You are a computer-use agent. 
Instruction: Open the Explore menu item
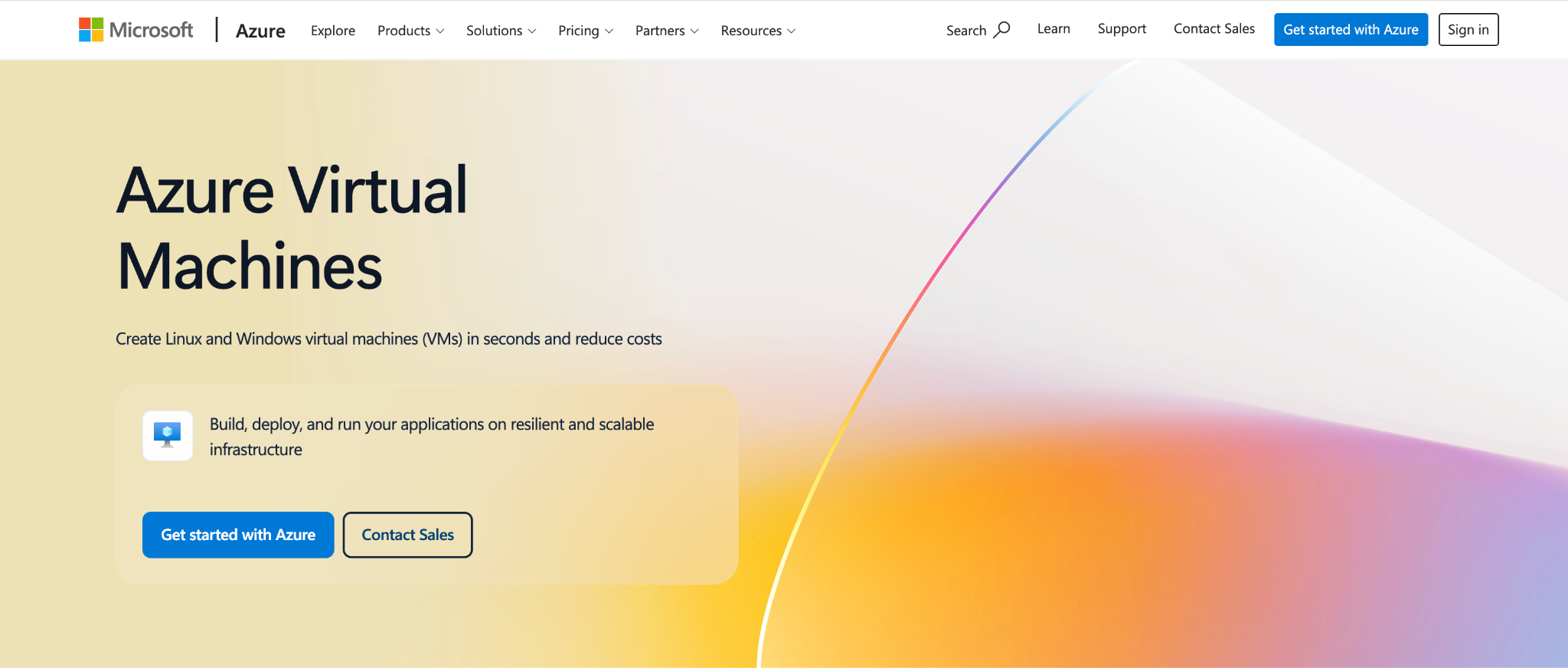333,31
